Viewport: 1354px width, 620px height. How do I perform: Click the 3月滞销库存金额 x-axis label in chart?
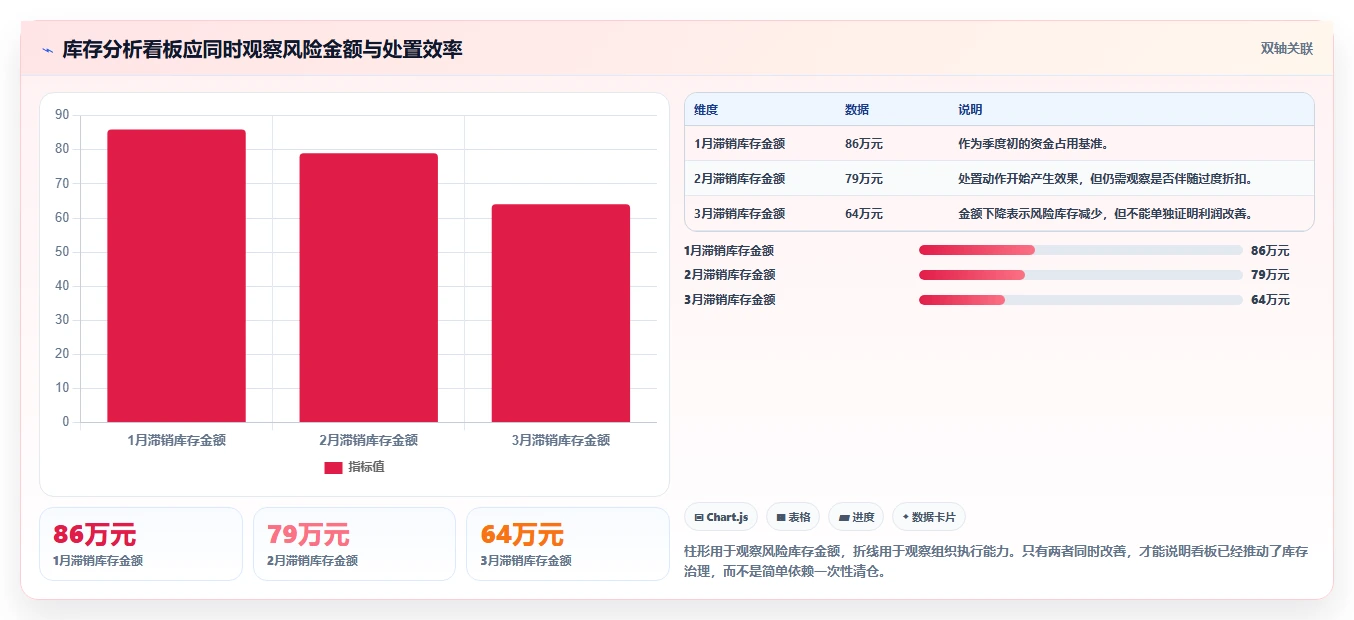tap(561, 440)
